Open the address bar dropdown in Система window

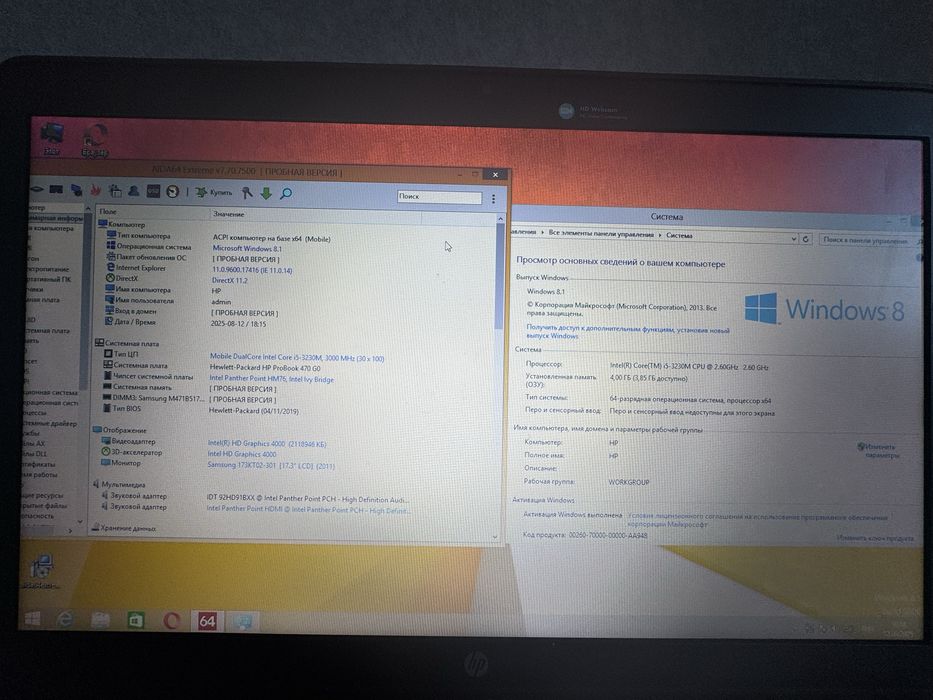pos(794,239)
